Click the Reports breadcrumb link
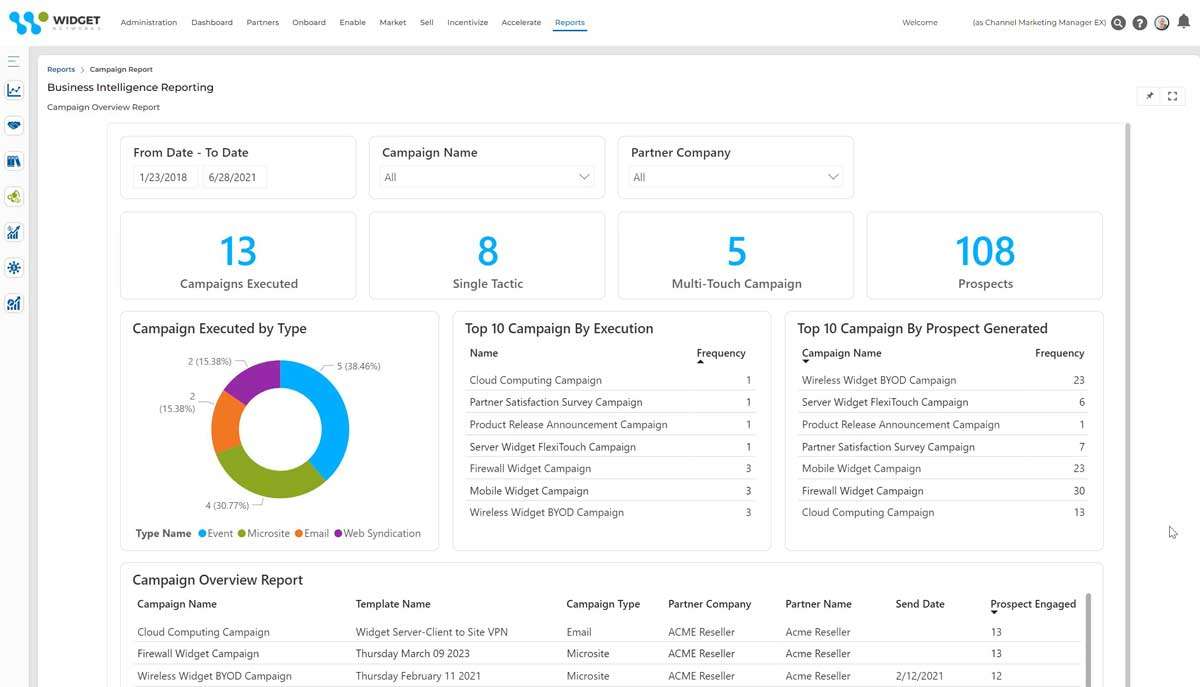 60,69
